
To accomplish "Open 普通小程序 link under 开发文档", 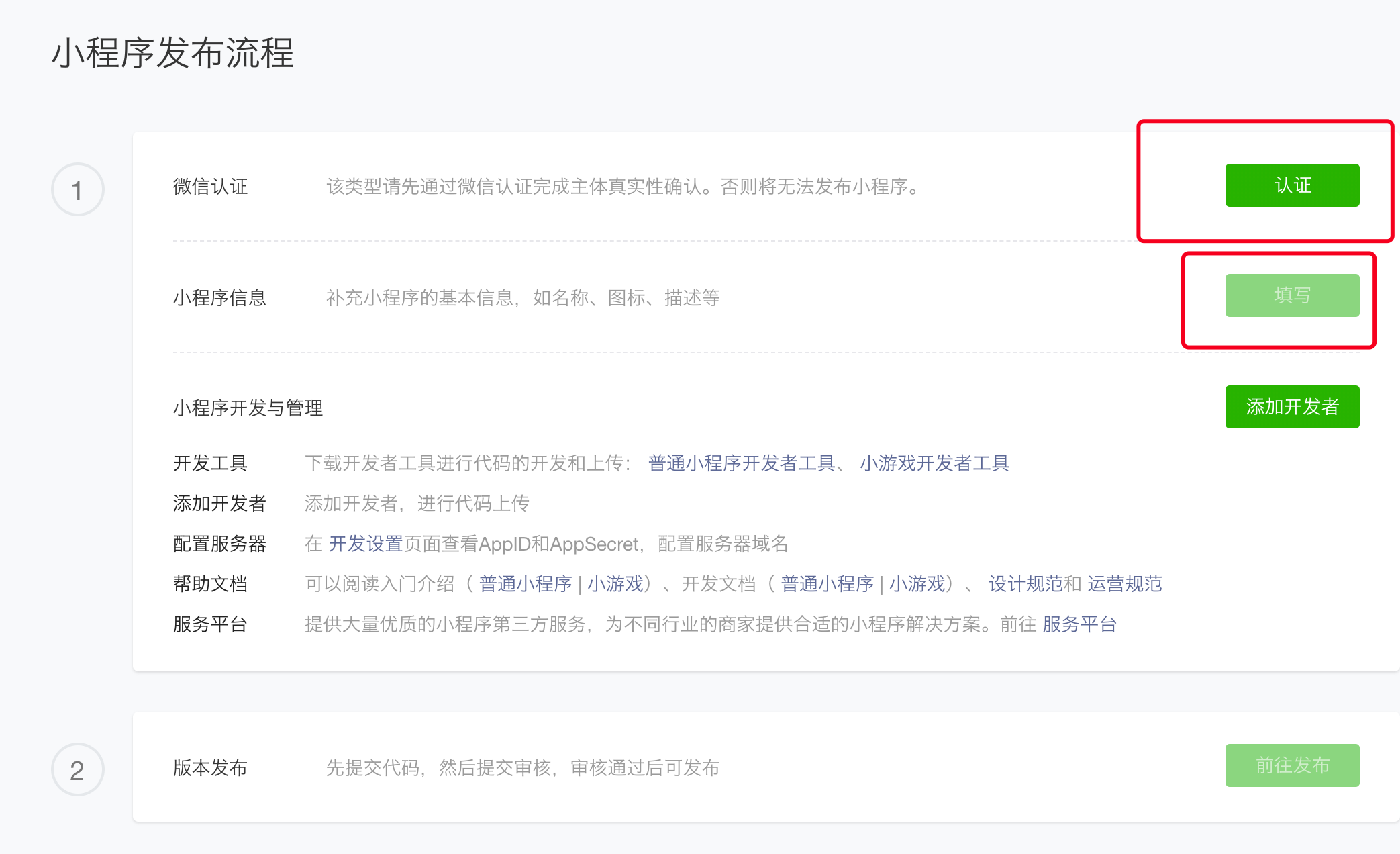I will [x=827, y=584].
